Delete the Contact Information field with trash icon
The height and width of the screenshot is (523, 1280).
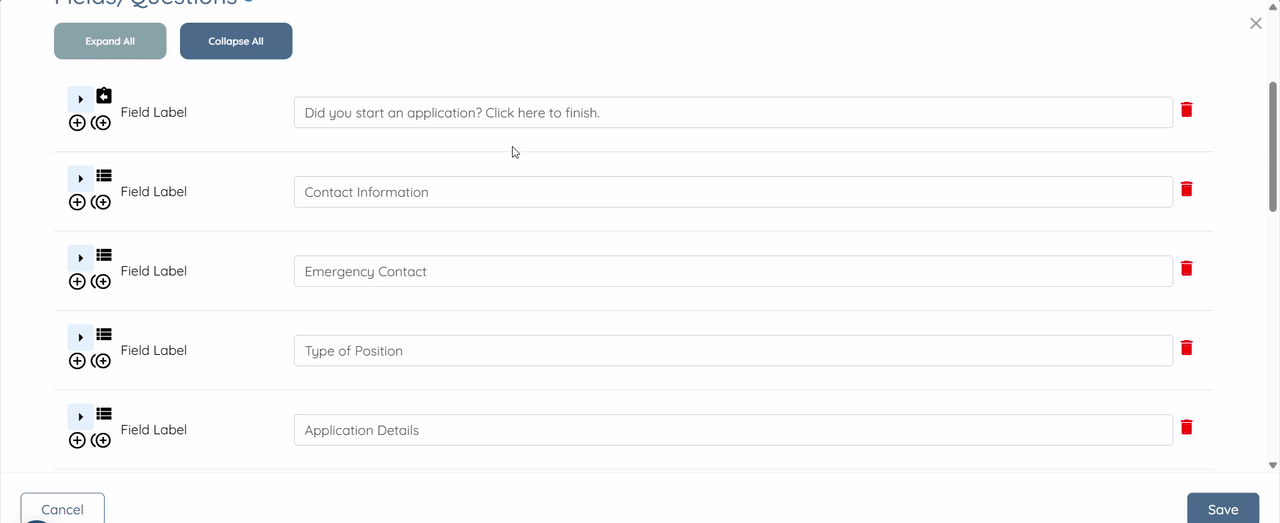[x=1187, y=189]
